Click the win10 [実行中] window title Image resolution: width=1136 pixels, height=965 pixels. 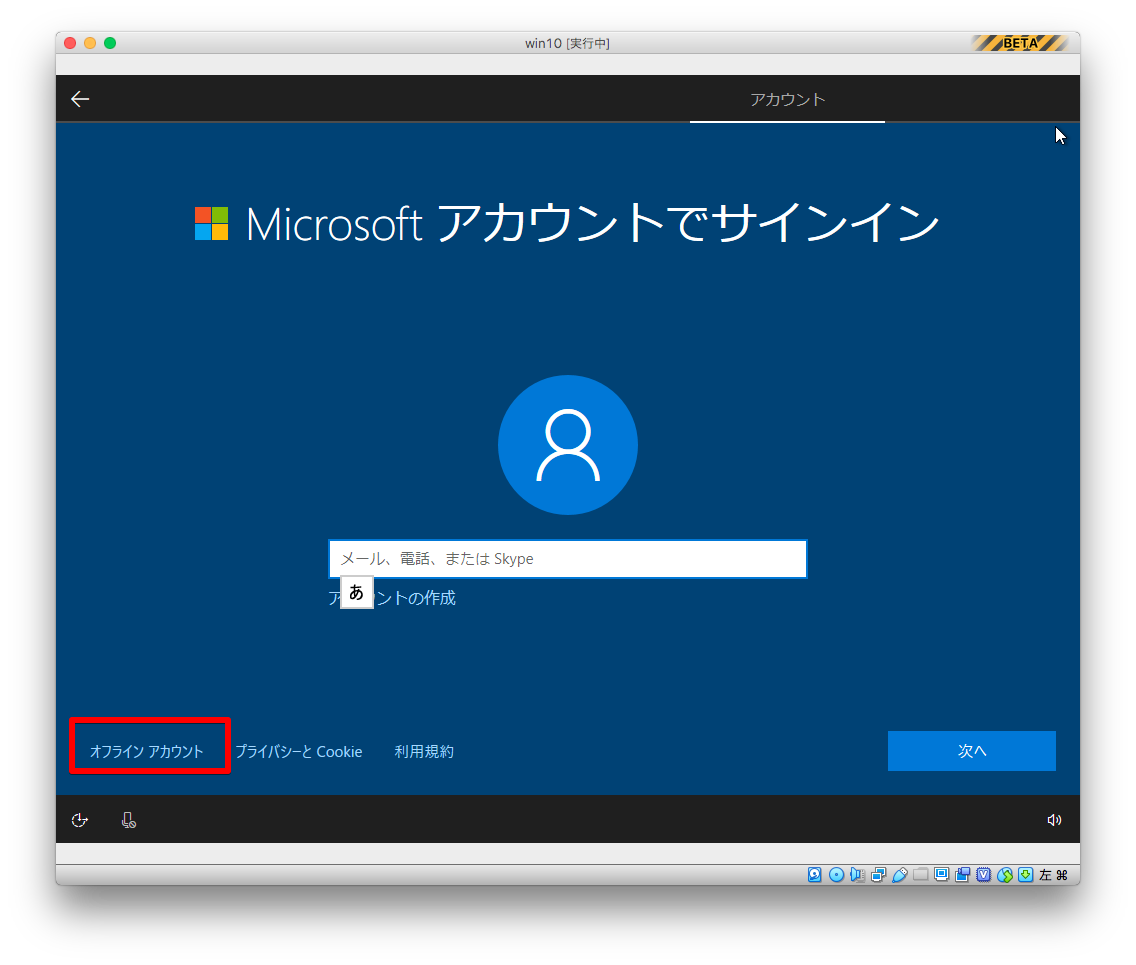click(x=567, y=43)
